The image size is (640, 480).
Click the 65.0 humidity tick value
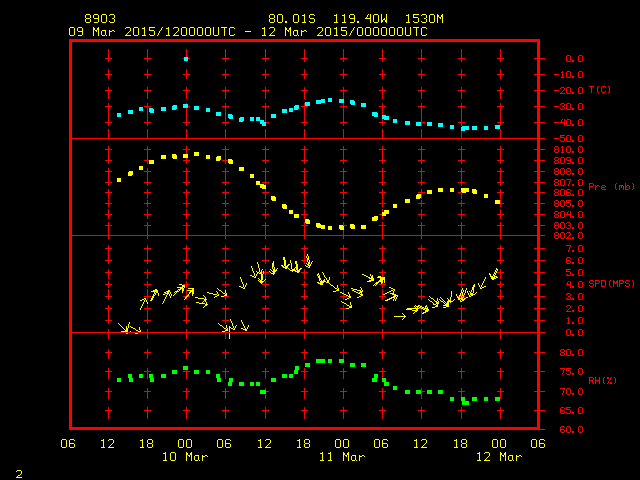571,411
